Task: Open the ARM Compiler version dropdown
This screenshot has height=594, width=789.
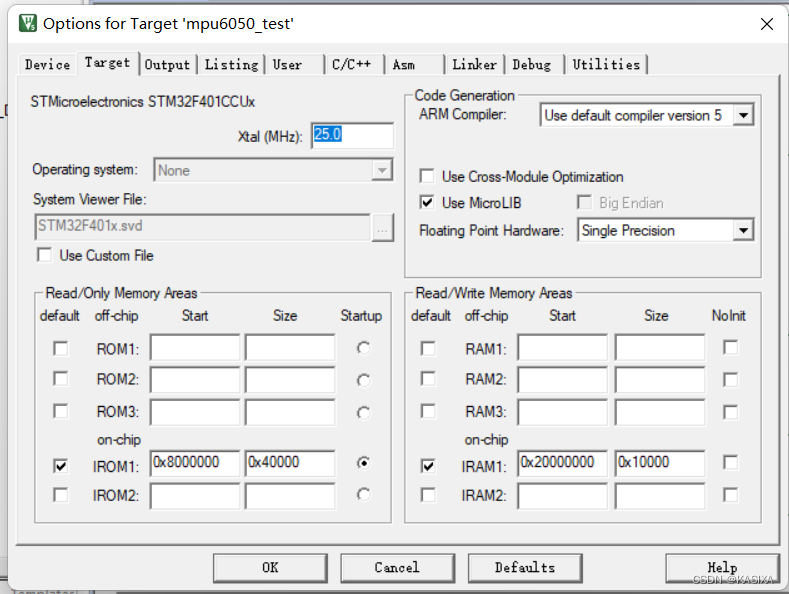Action: [743, 115]
